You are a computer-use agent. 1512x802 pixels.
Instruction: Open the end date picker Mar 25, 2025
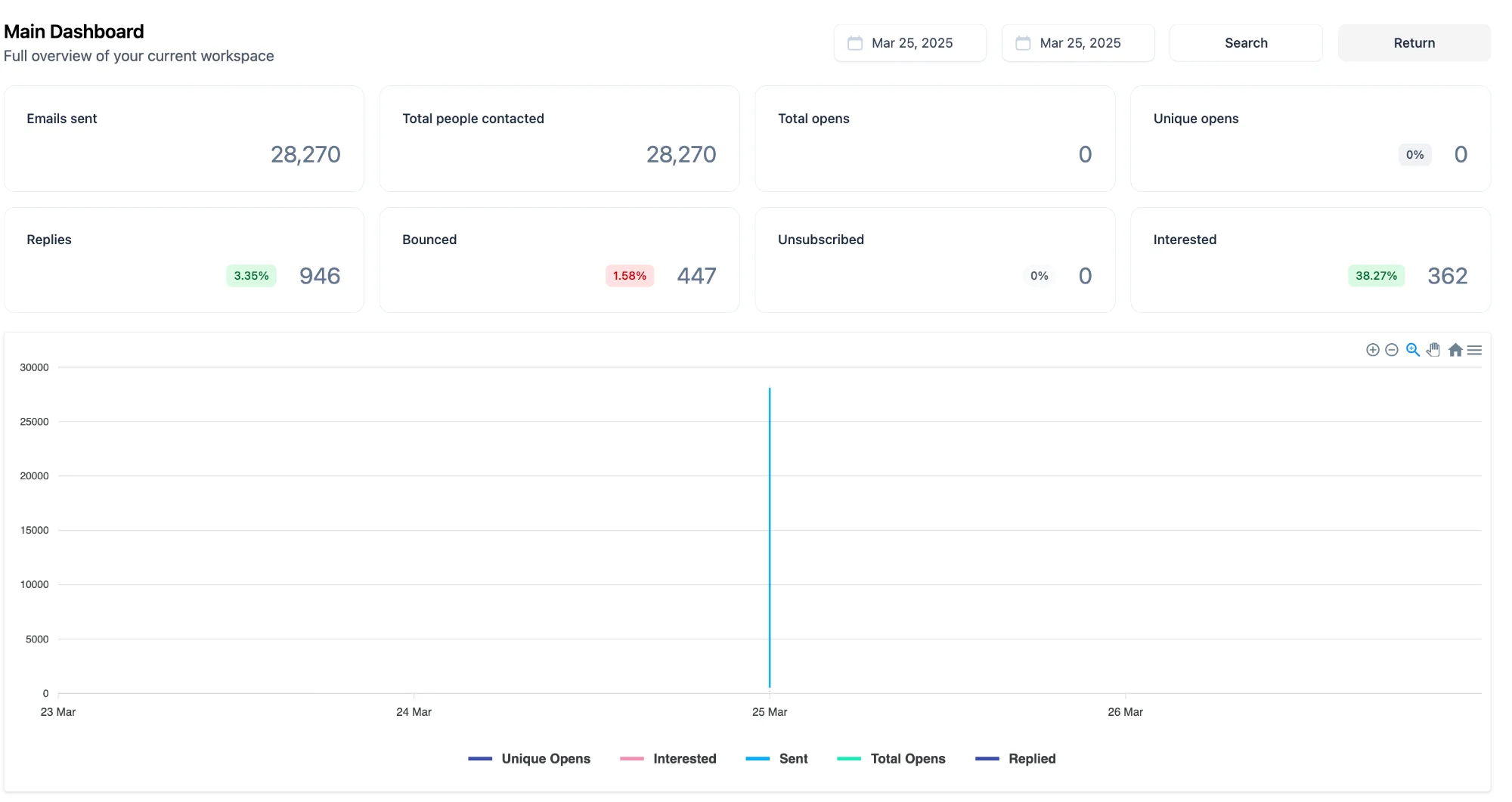coord(1080,43)
